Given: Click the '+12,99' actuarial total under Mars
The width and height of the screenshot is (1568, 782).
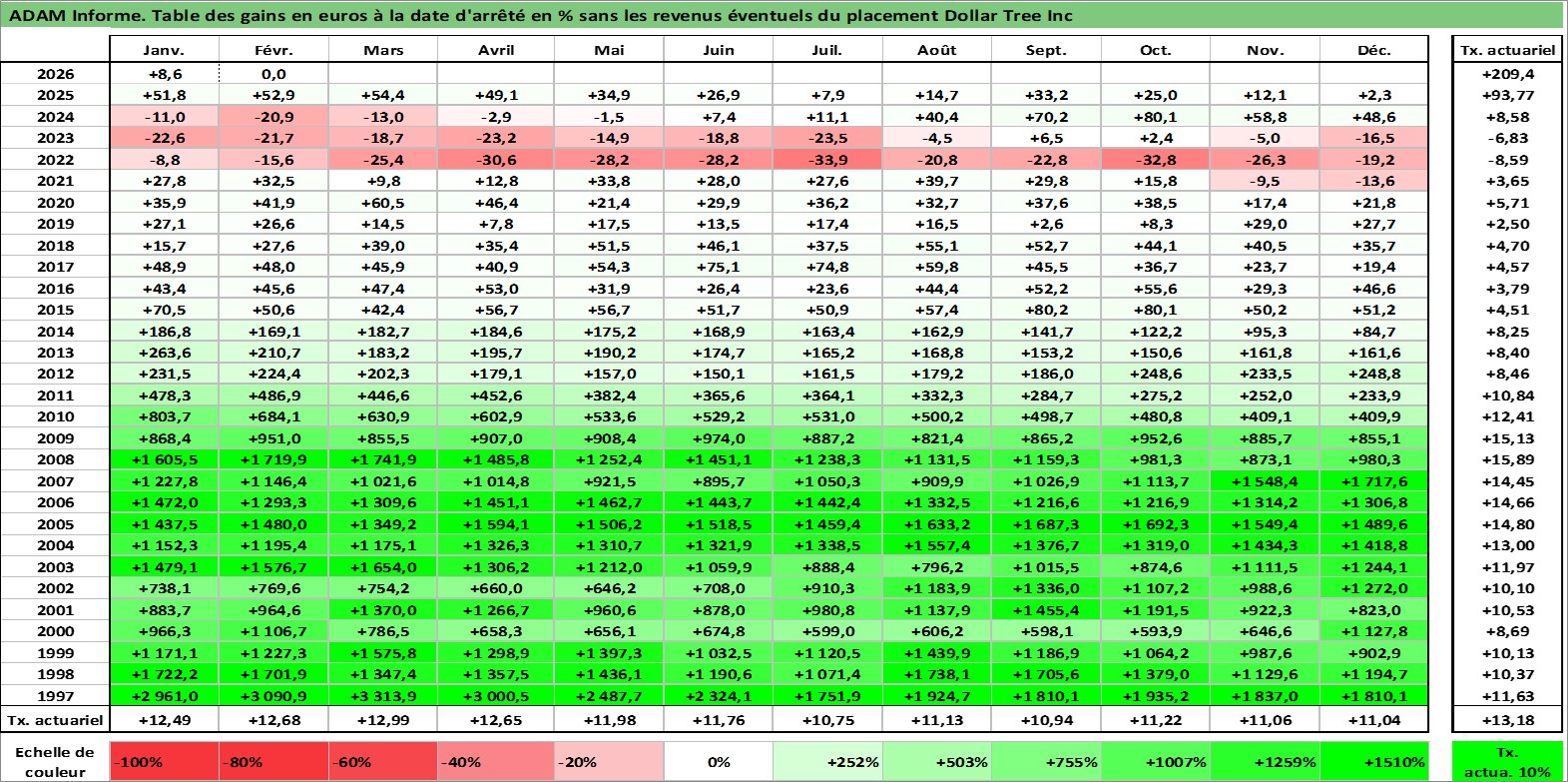Looking at the screenshot, I should [x=383, y=720].
